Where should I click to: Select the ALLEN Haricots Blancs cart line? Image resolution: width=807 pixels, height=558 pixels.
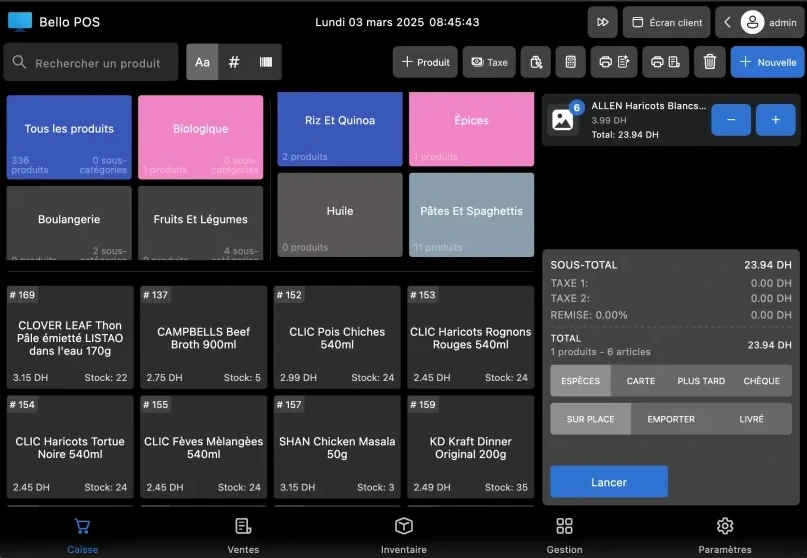[671, 120]
